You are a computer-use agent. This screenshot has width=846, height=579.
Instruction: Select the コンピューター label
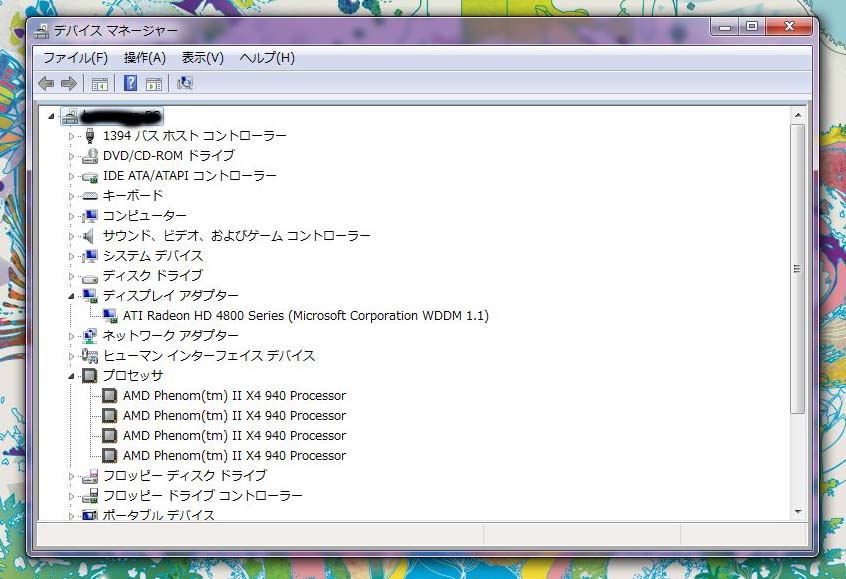(x=145, y=216)
